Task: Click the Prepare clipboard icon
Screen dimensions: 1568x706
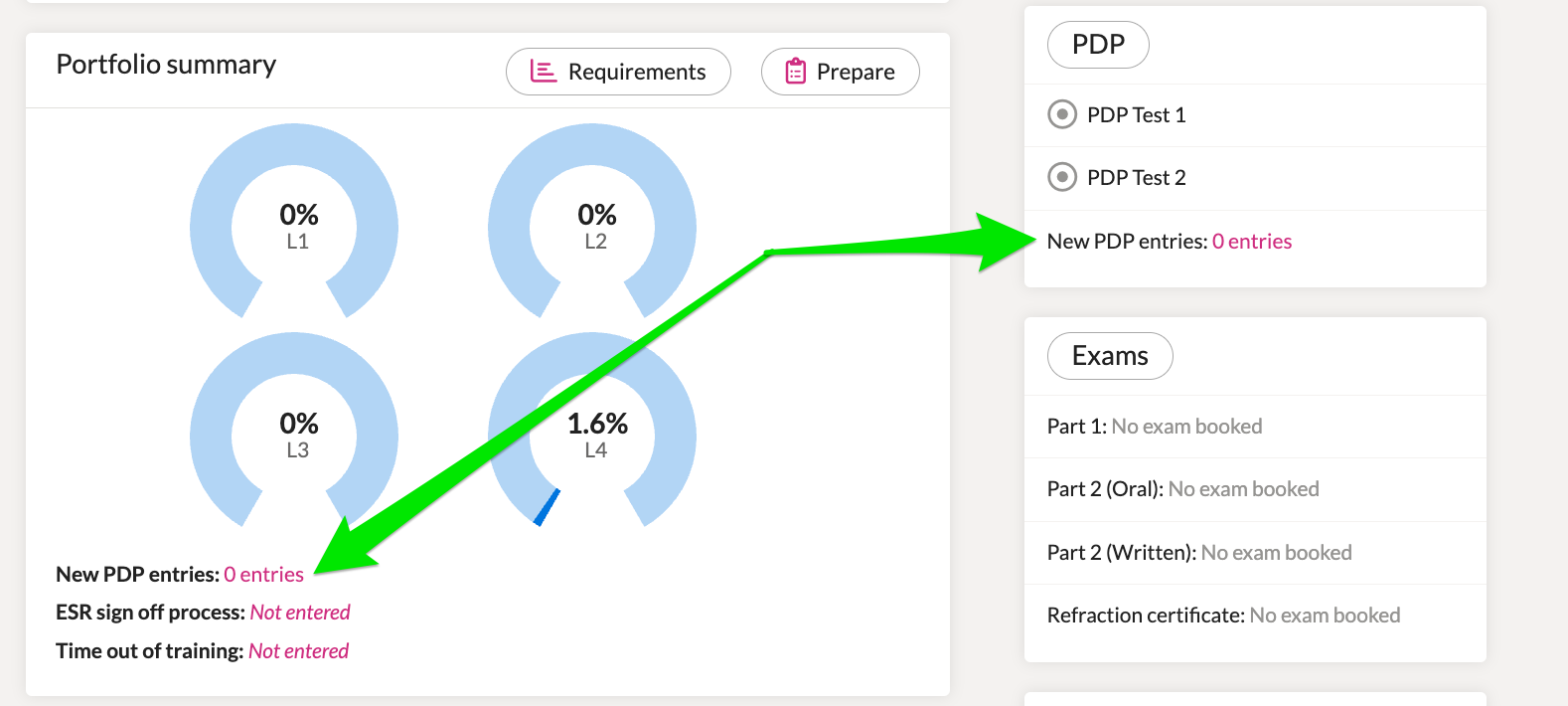Action: tap(796, 72)
